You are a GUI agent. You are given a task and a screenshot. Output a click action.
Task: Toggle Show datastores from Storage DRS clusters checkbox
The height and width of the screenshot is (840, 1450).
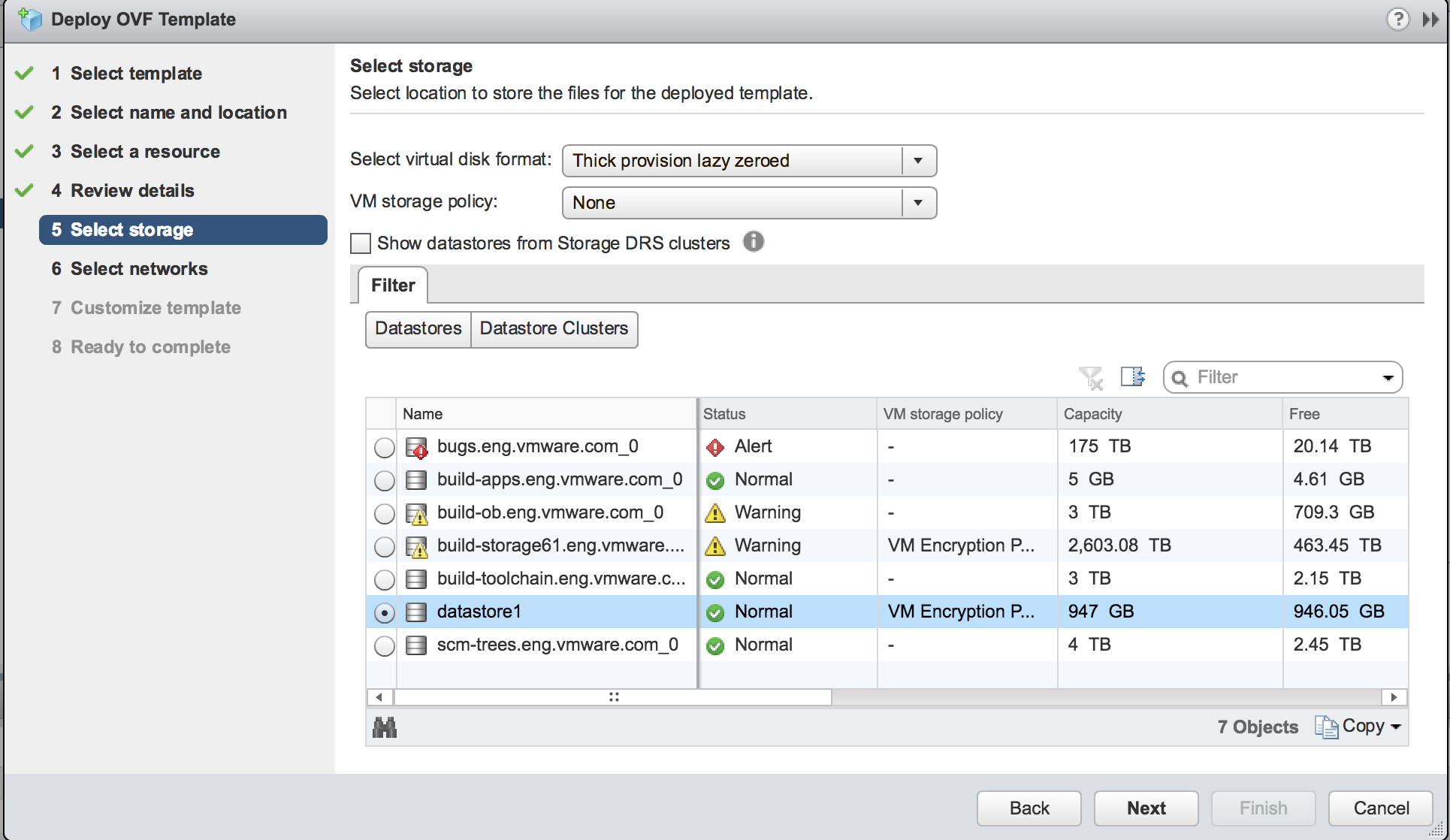point(363,243)
